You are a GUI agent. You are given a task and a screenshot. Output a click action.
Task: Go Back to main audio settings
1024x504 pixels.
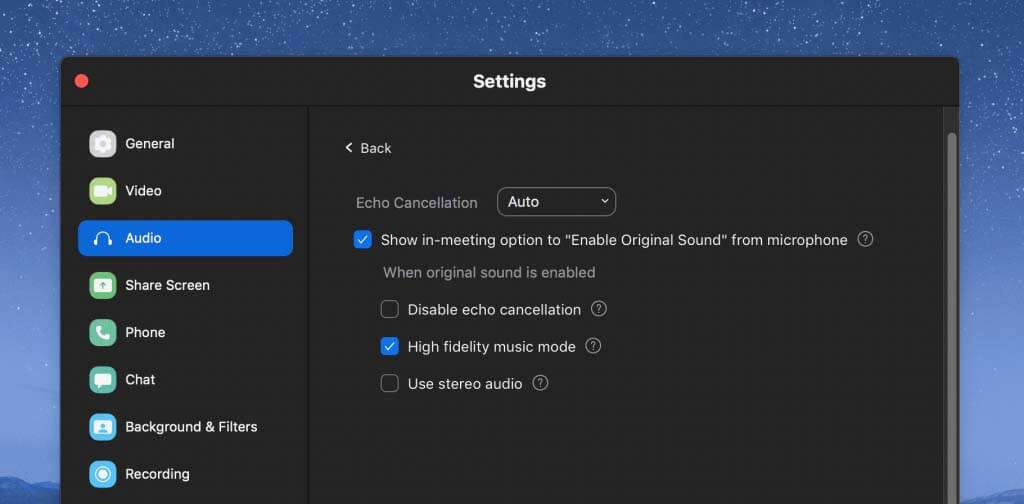coord(368,148)
